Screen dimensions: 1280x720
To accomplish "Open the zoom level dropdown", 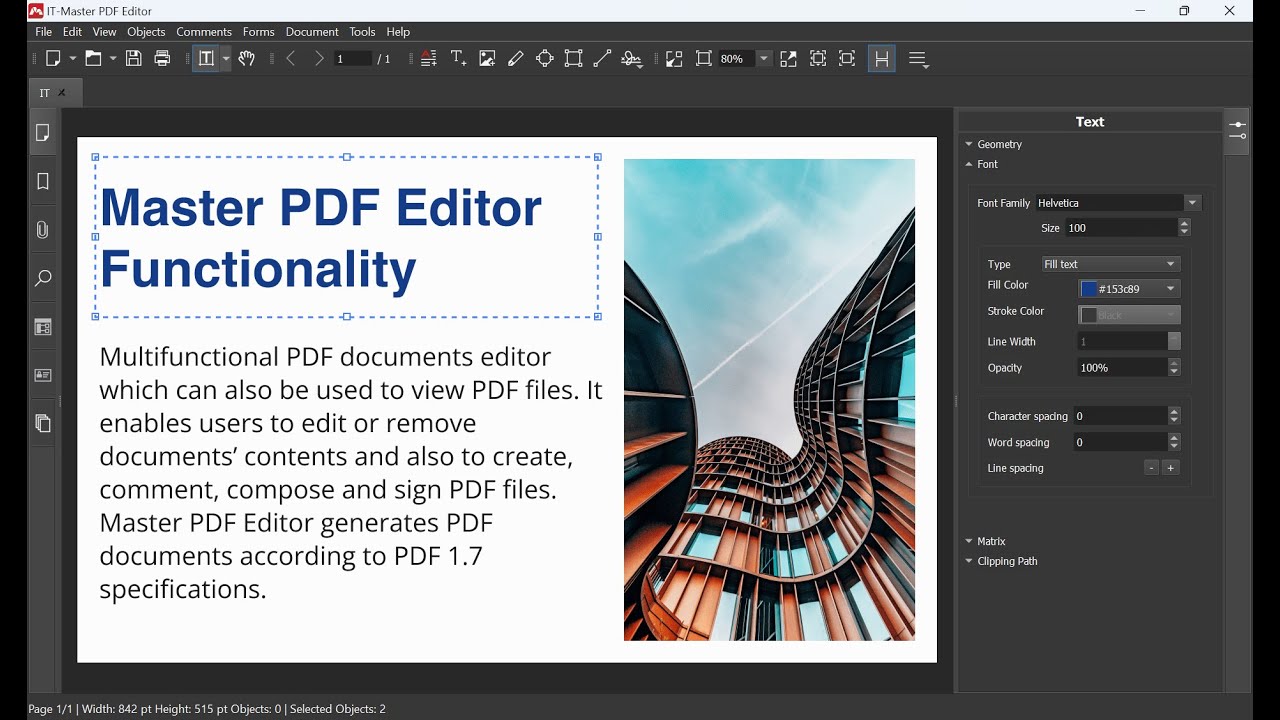I will 764,59.
